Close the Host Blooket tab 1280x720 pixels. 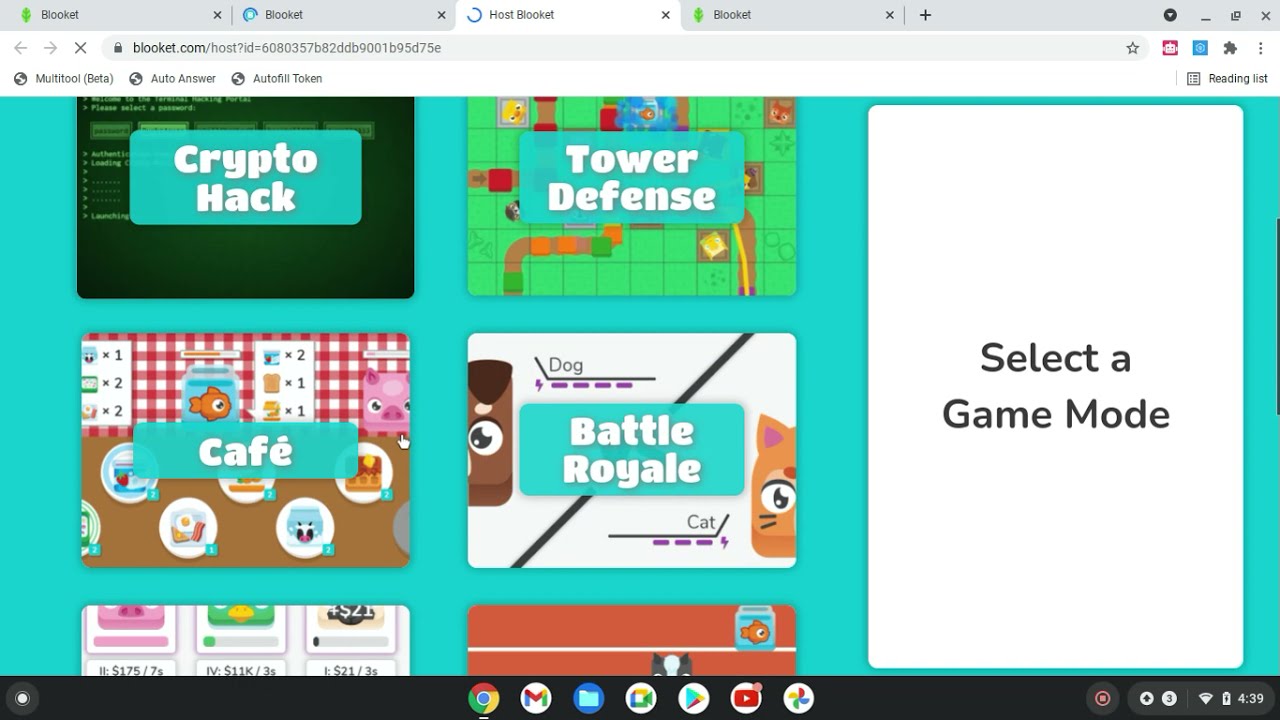point(666,15)
